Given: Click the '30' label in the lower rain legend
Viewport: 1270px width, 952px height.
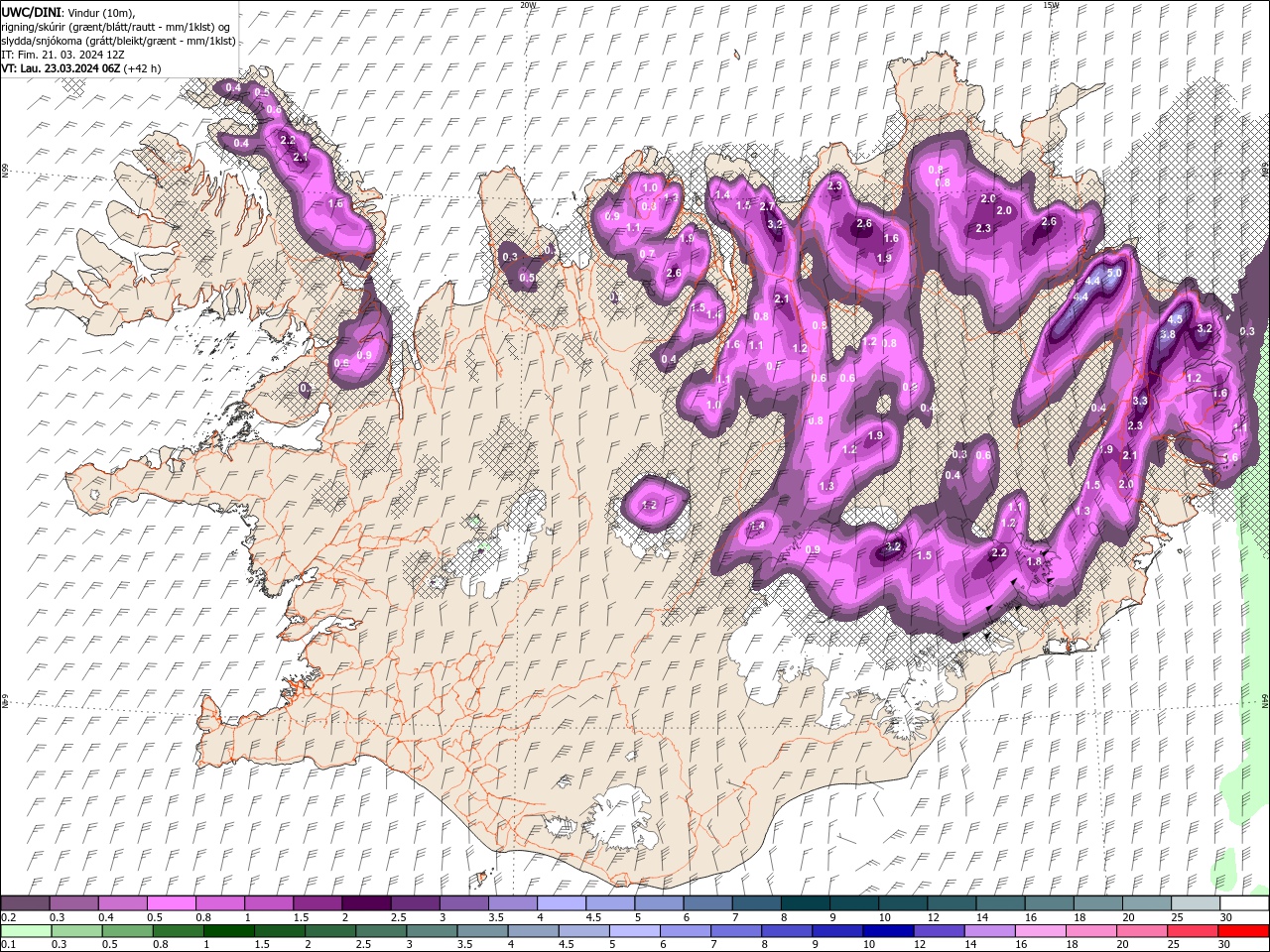Looking at the screenshot, I should tap(1222, 944).
